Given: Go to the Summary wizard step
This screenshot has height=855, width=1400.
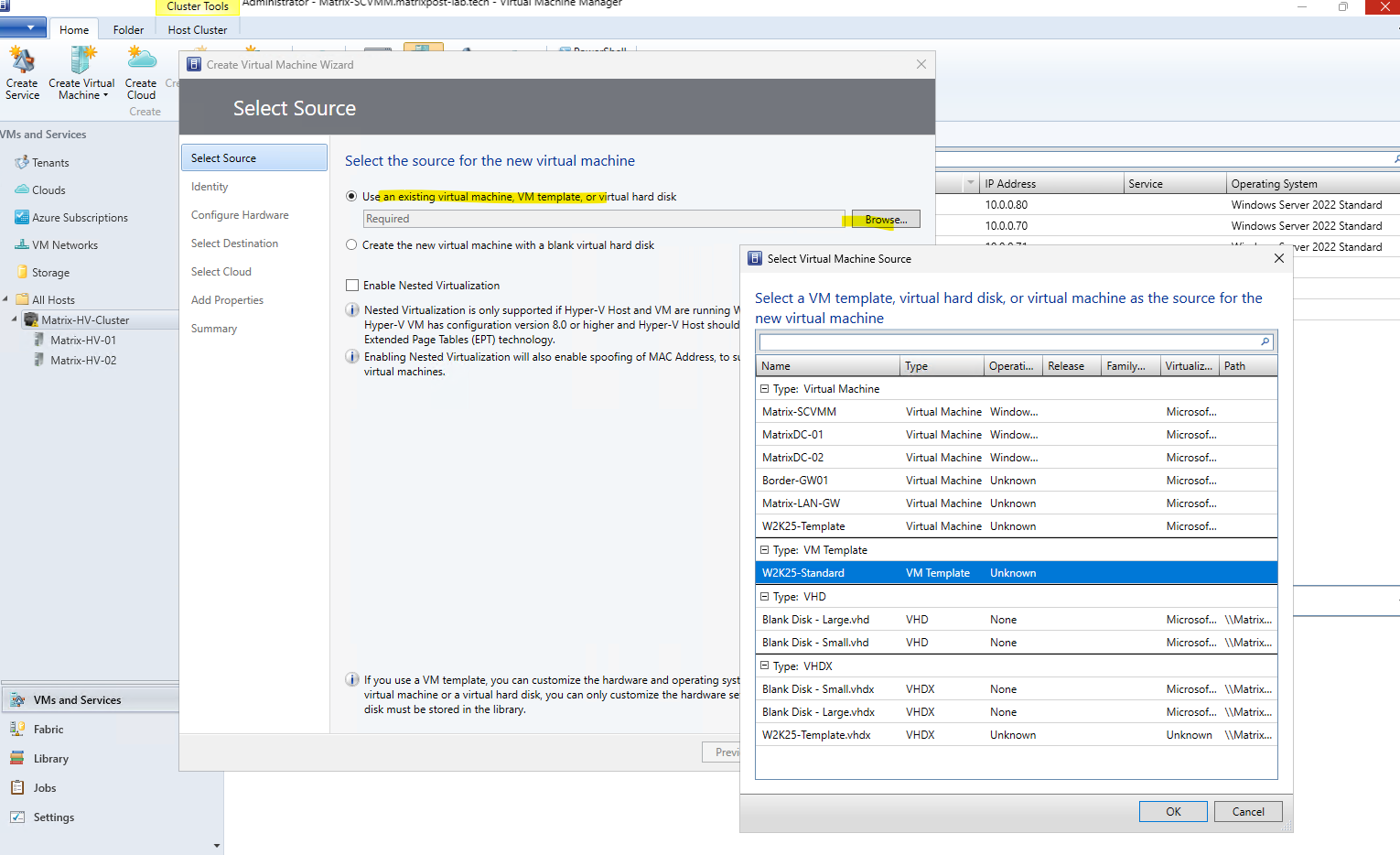Looking at the screenshot, I should [214, 329].
